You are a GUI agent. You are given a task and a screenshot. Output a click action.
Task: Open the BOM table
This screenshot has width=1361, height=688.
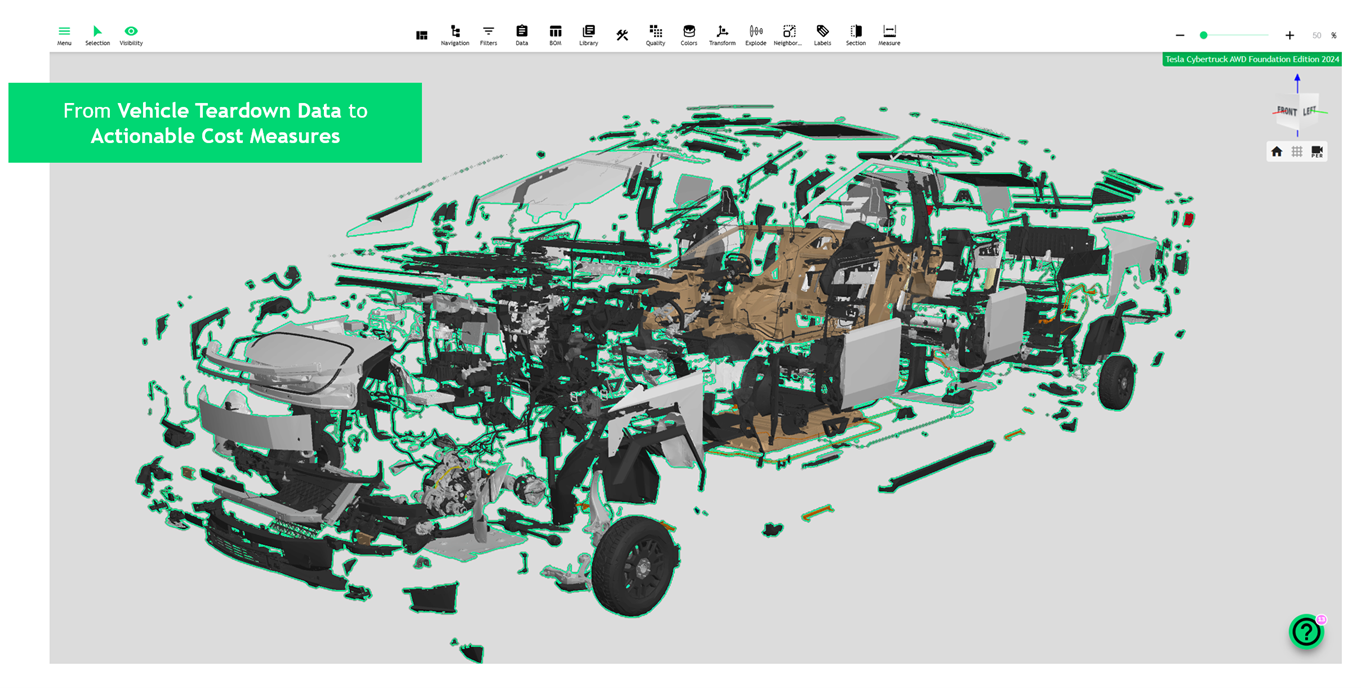click(555, 35)
